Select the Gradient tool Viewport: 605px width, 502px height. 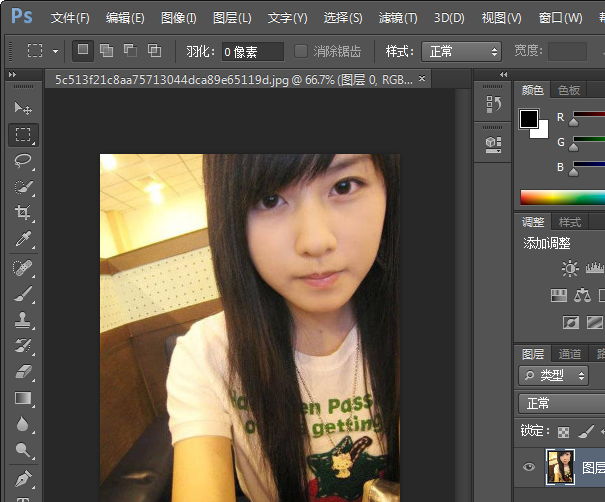[x=23, y=398]
